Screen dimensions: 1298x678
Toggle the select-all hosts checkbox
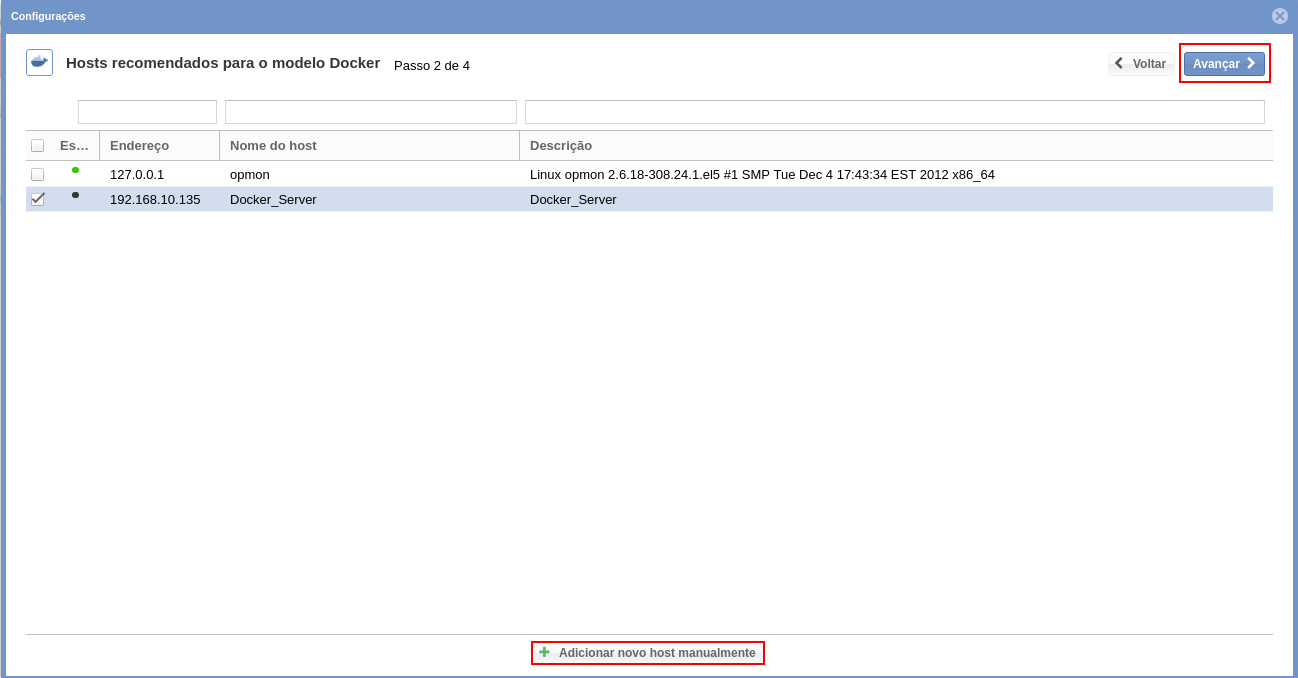click(x=38, y=145)
